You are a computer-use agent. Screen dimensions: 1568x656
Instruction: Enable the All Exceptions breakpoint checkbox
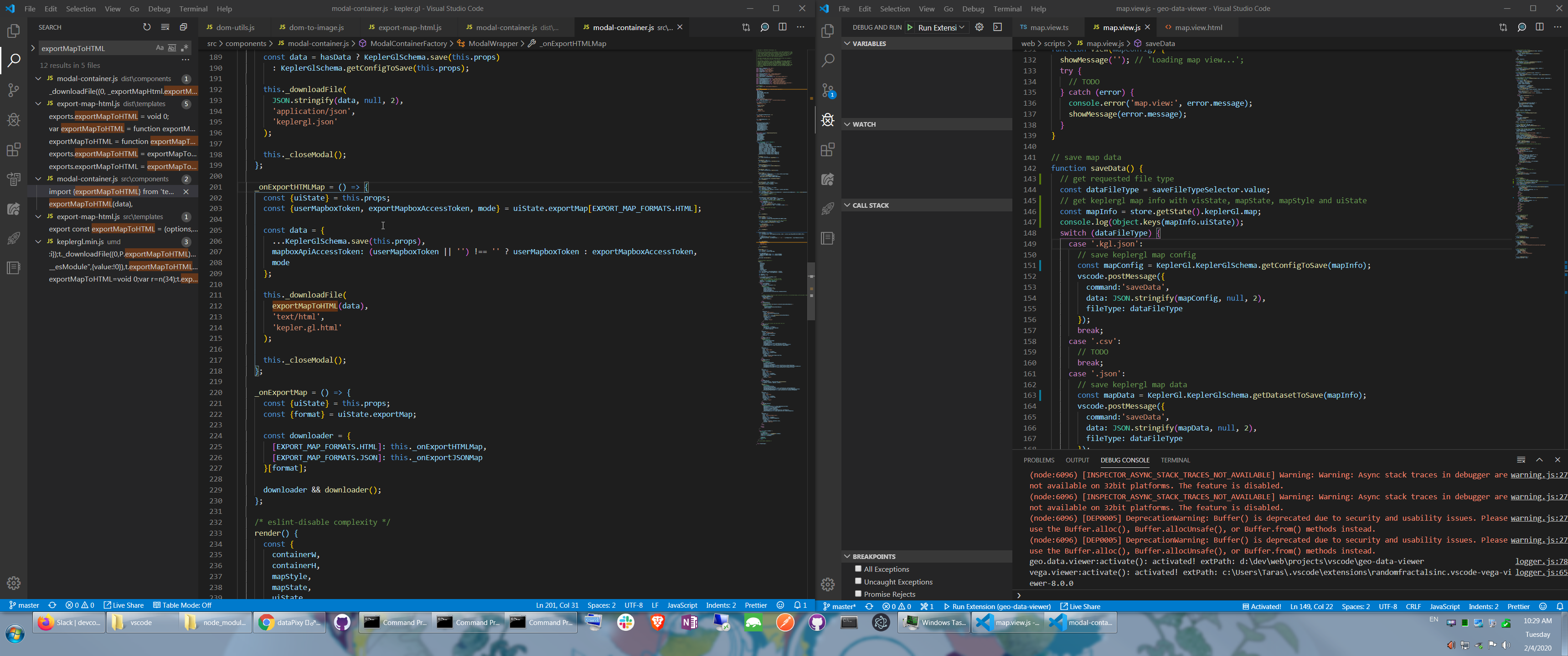[x=858, y=569]
